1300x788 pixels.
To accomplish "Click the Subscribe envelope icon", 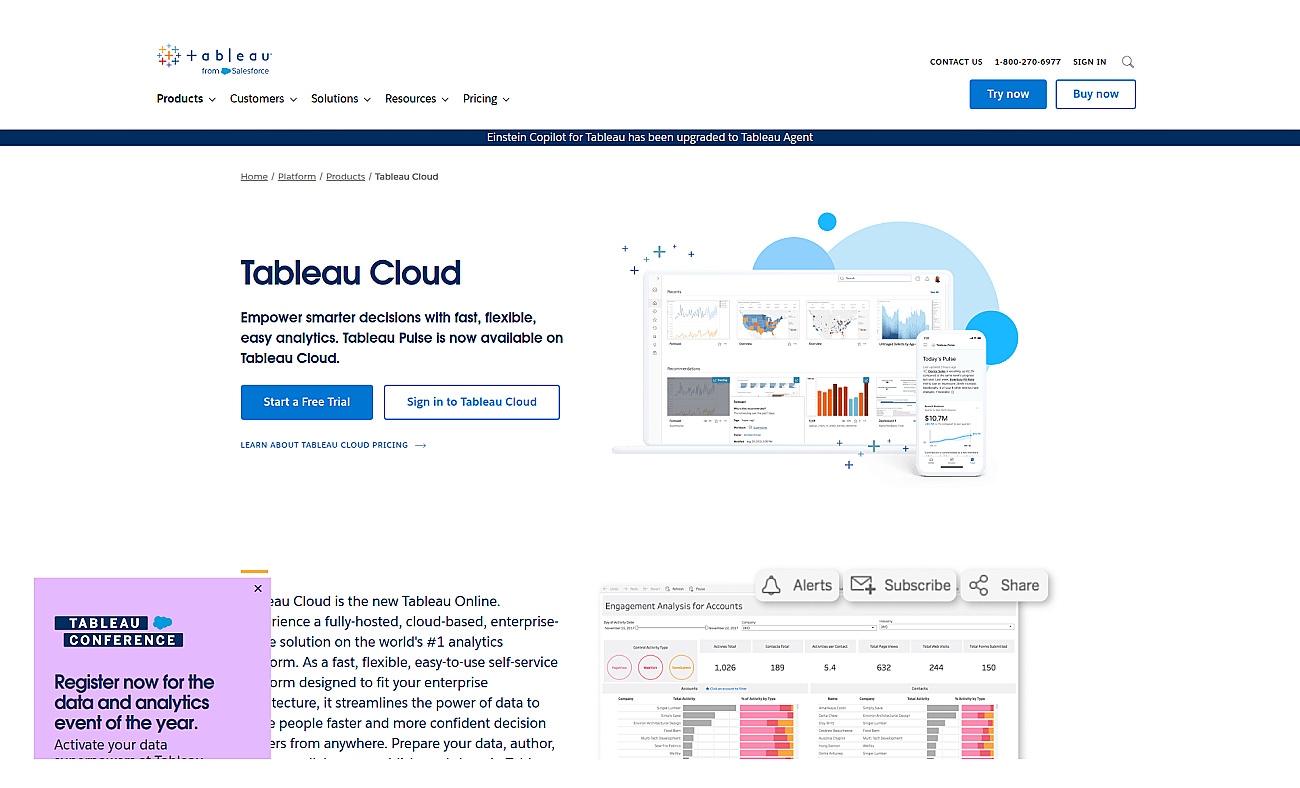I will (862, 586).
